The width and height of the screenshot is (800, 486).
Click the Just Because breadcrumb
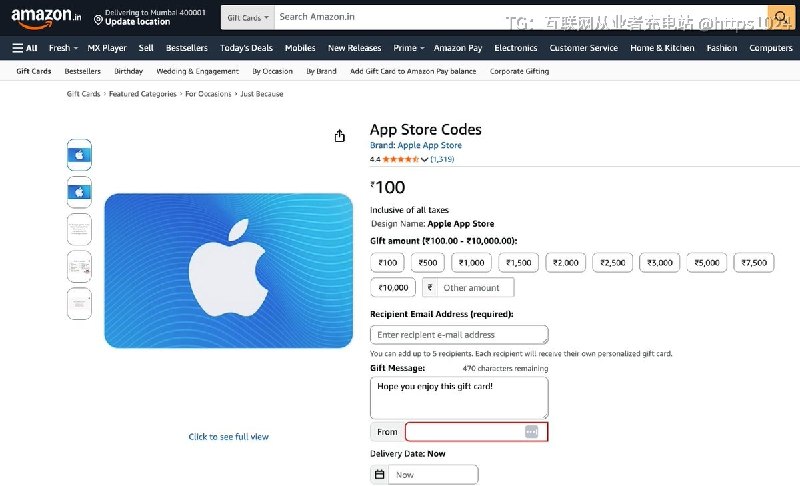click(x=262, y=94)
